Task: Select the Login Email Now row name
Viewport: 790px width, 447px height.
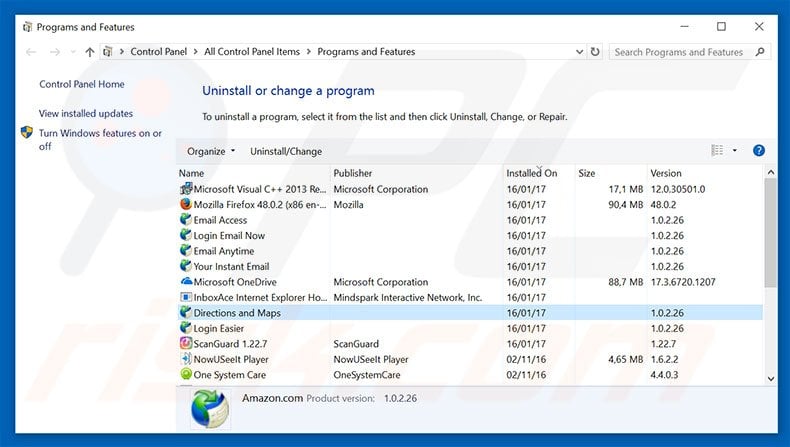Action: tap(229, 235)
